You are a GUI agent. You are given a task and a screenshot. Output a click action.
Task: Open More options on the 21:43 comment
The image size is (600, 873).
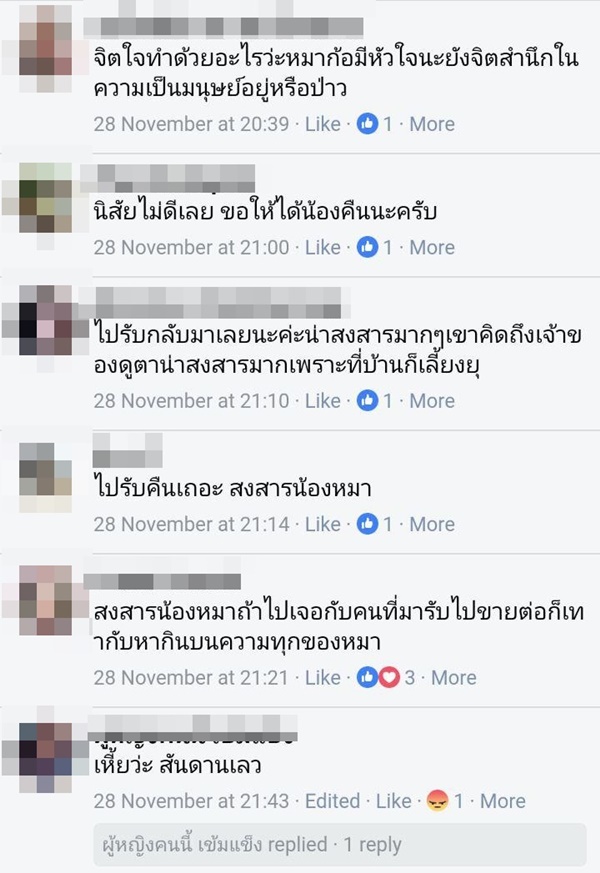click(x=503, y=801)
